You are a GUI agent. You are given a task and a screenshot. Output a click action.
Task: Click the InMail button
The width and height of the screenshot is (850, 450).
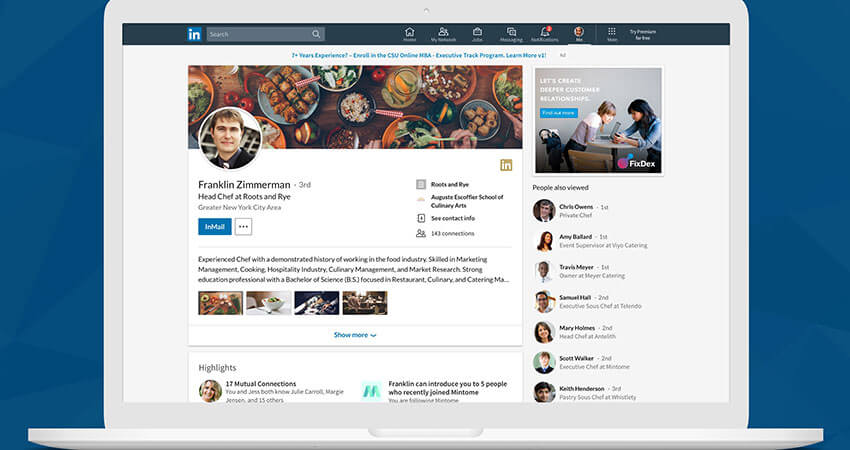tap(215, 227)
